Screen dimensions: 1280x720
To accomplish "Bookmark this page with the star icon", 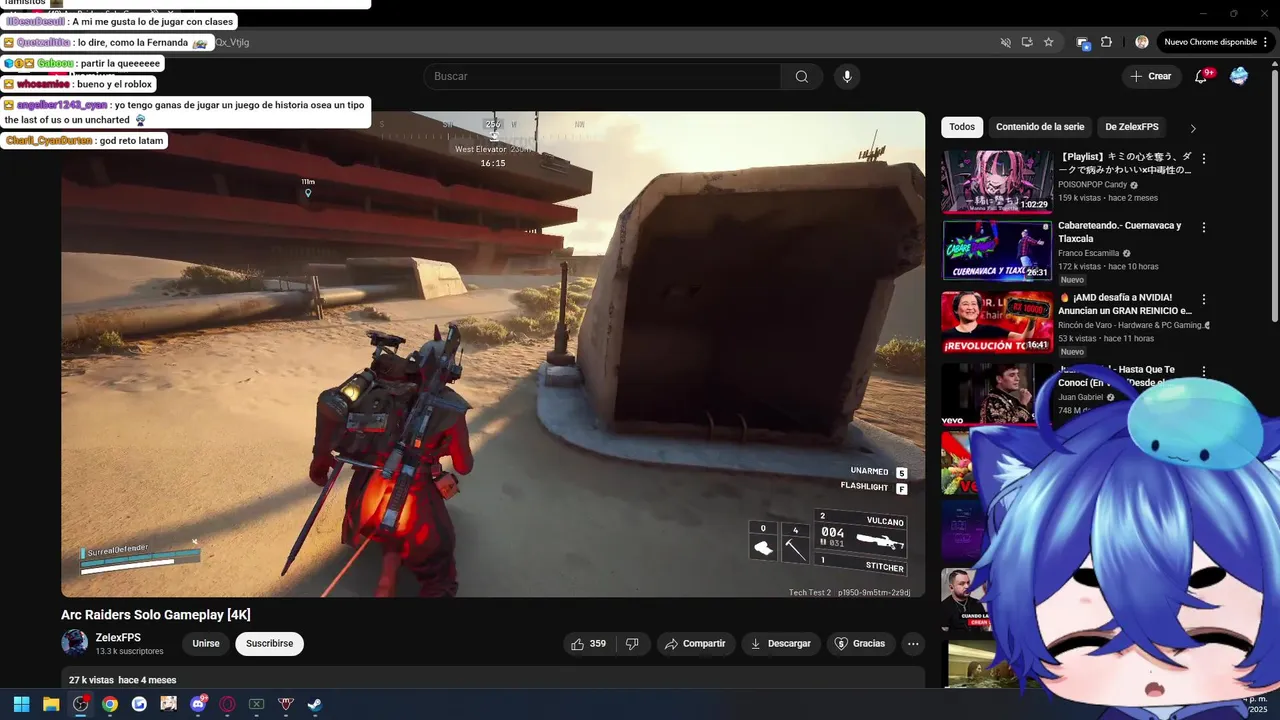I will (x=1048, y=42).
